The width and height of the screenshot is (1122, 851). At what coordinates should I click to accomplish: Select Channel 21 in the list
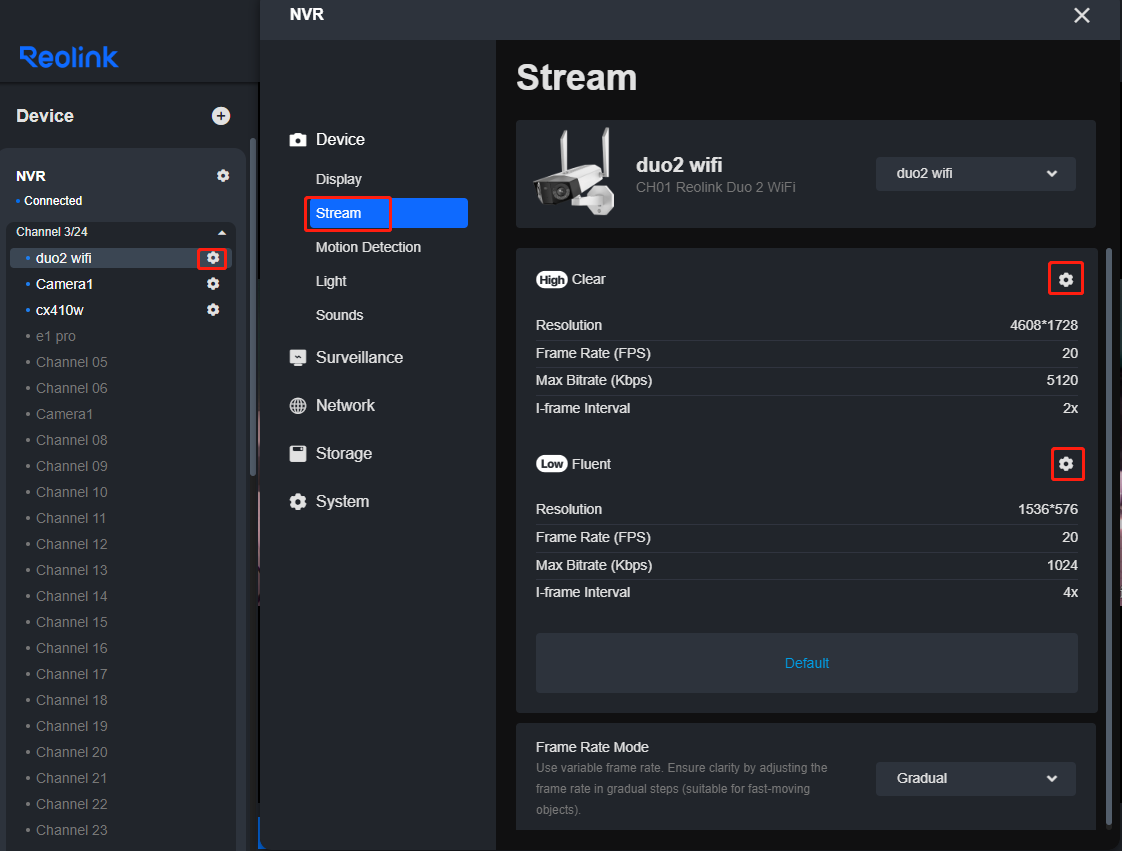click(72, 778)
